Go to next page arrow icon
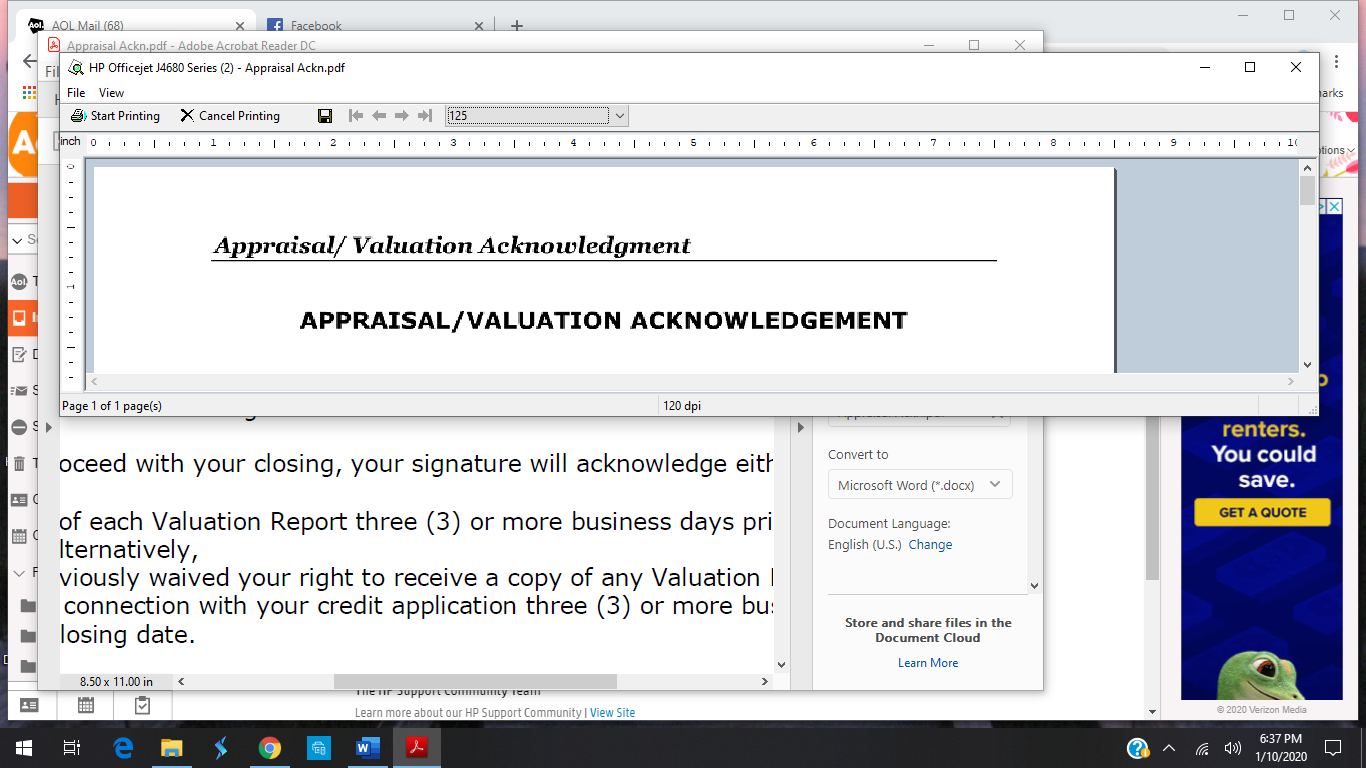This screenshot has height=768, width=1366. [x=402, y=116]
